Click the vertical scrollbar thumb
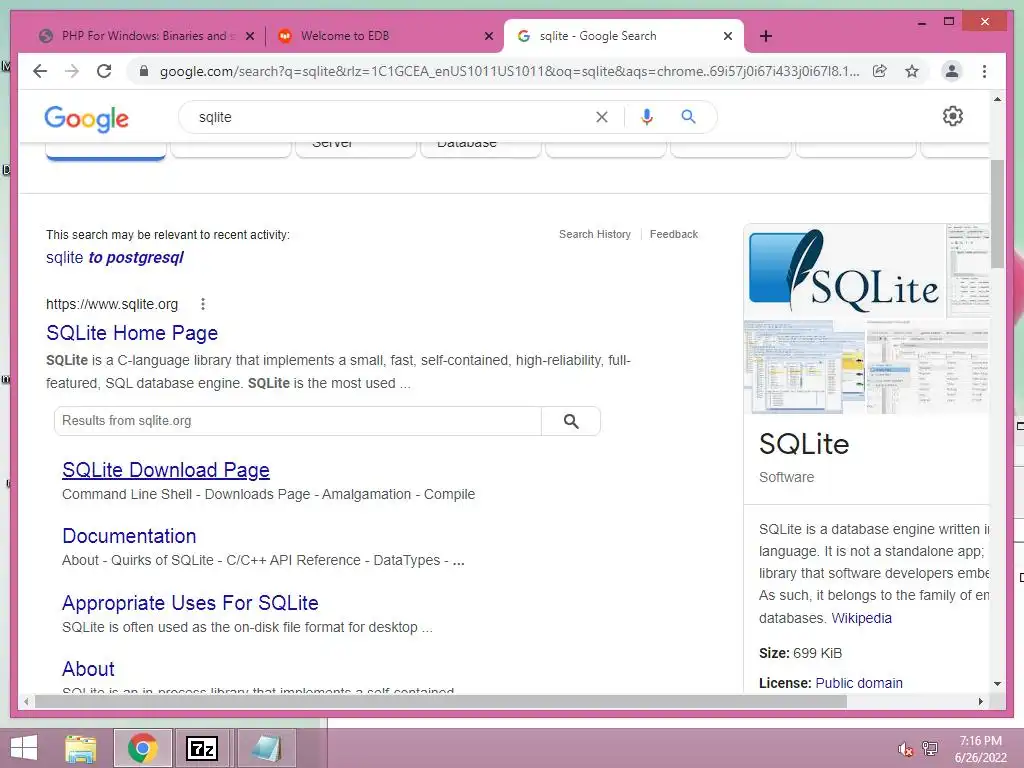Viewport: 1024px width, 768px height. coord(997,214)
